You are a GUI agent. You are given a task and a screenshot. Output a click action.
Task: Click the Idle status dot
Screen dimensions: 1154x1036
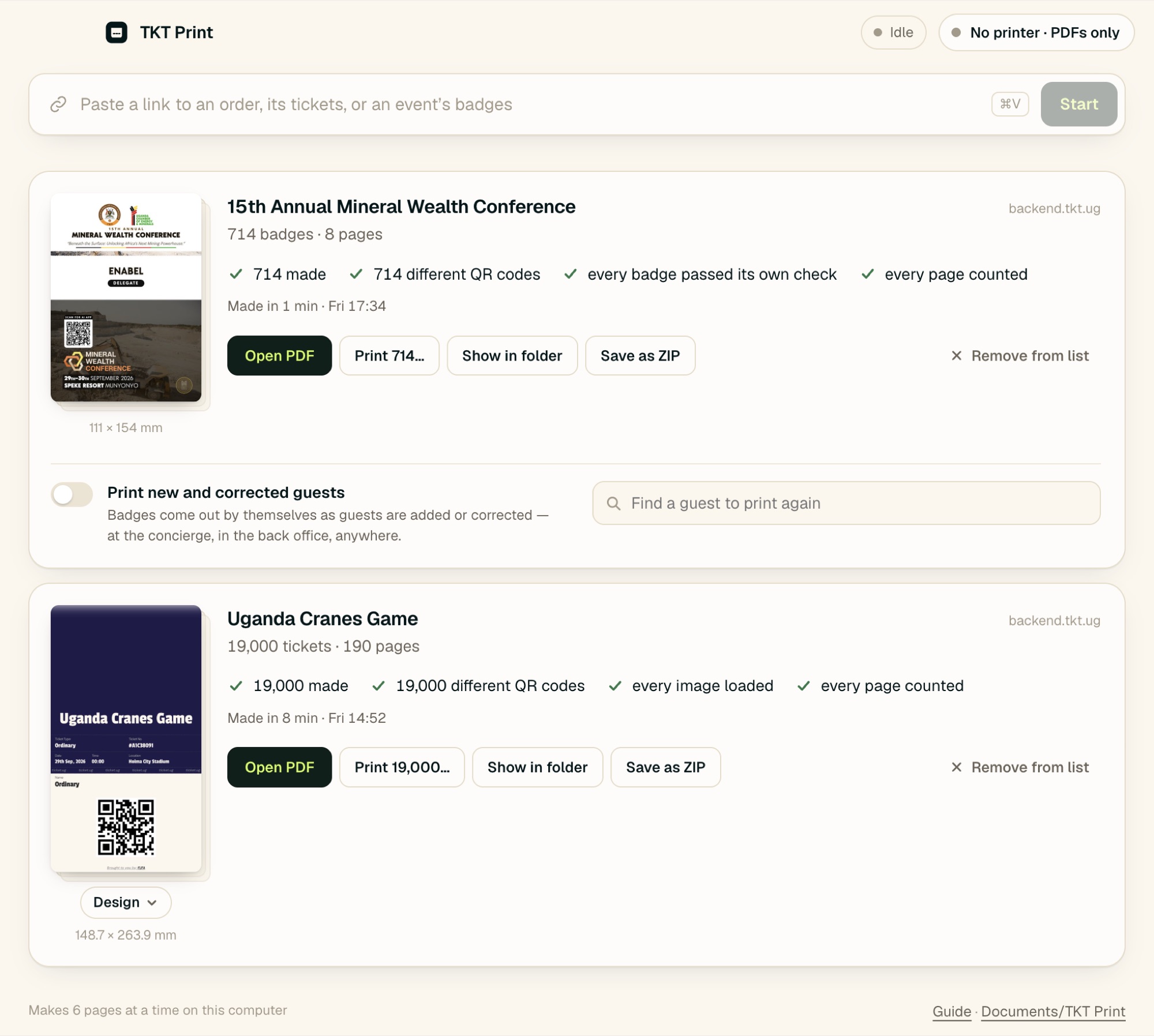[x=878, y=32]
